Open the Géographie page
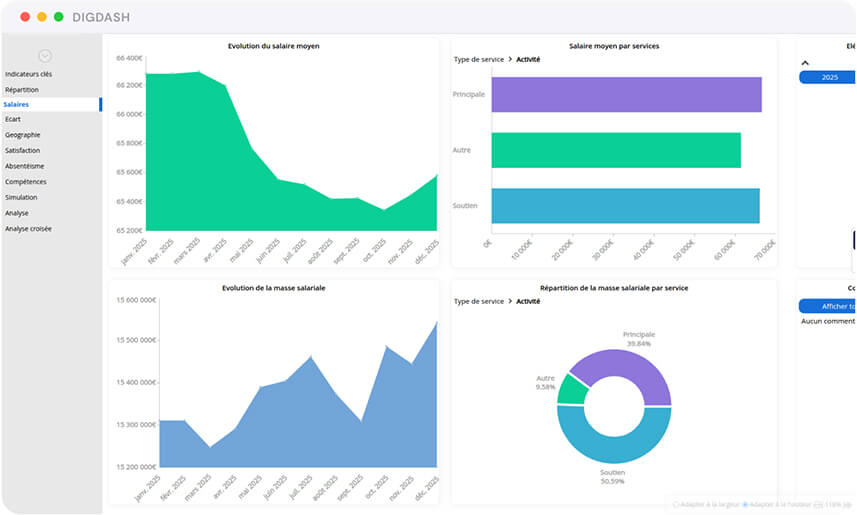 22,134
